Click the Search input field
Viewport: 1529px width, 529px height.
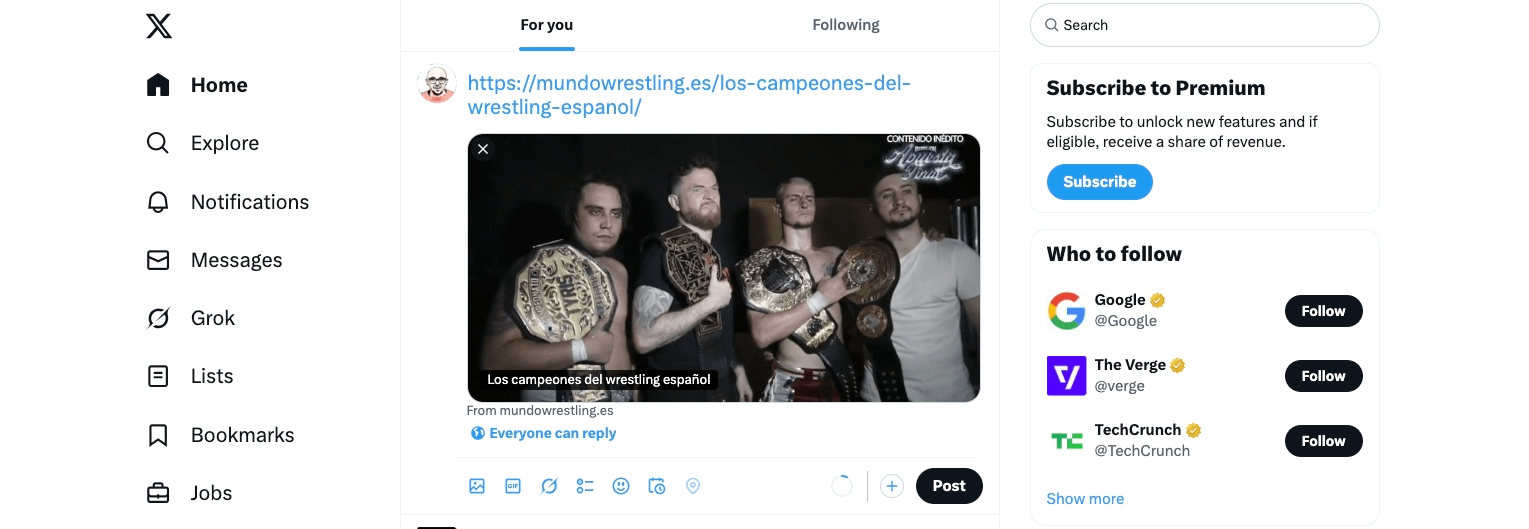tap(1204, 25)
